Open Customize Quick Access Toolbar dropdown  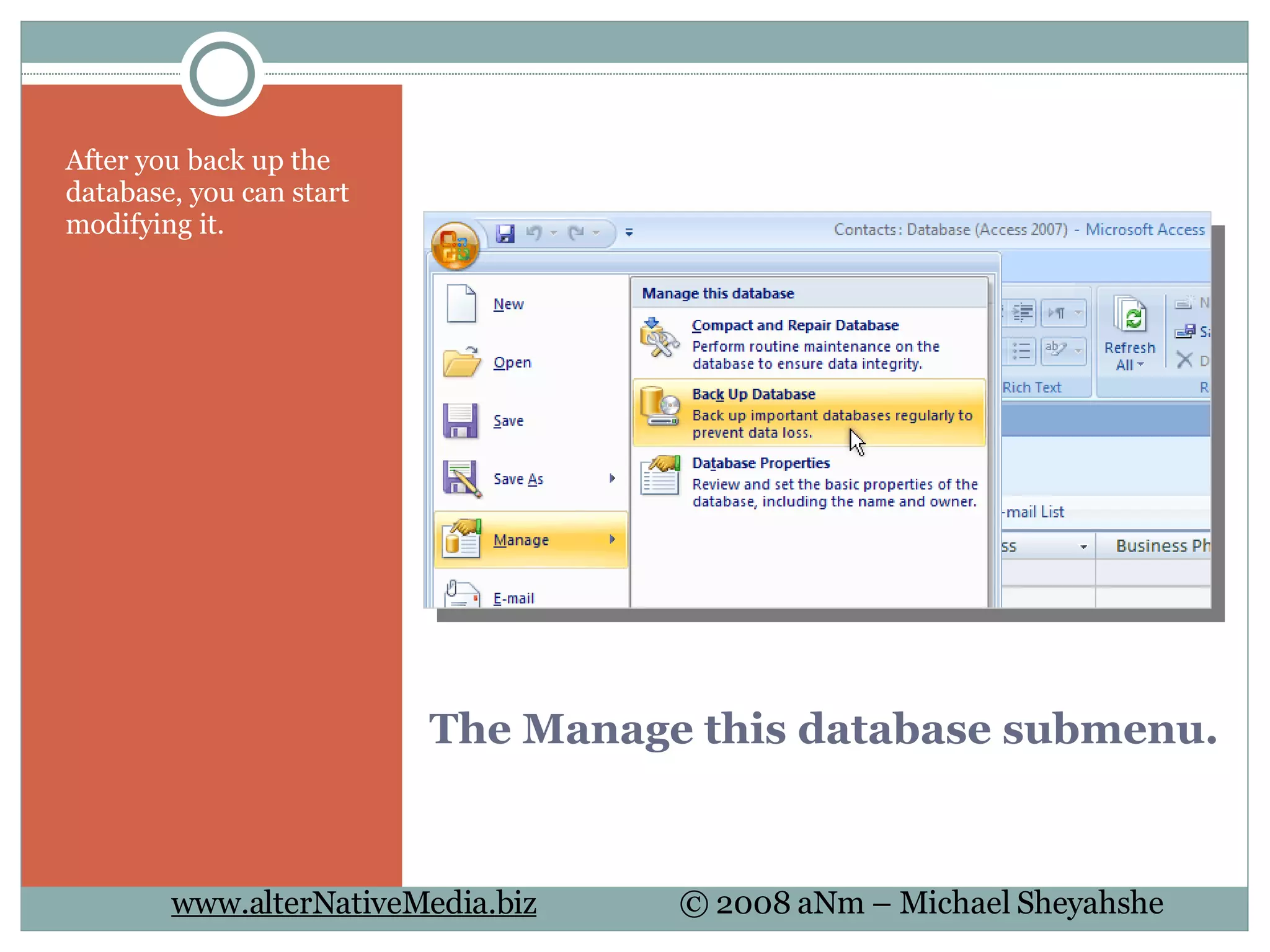point(629,232)
